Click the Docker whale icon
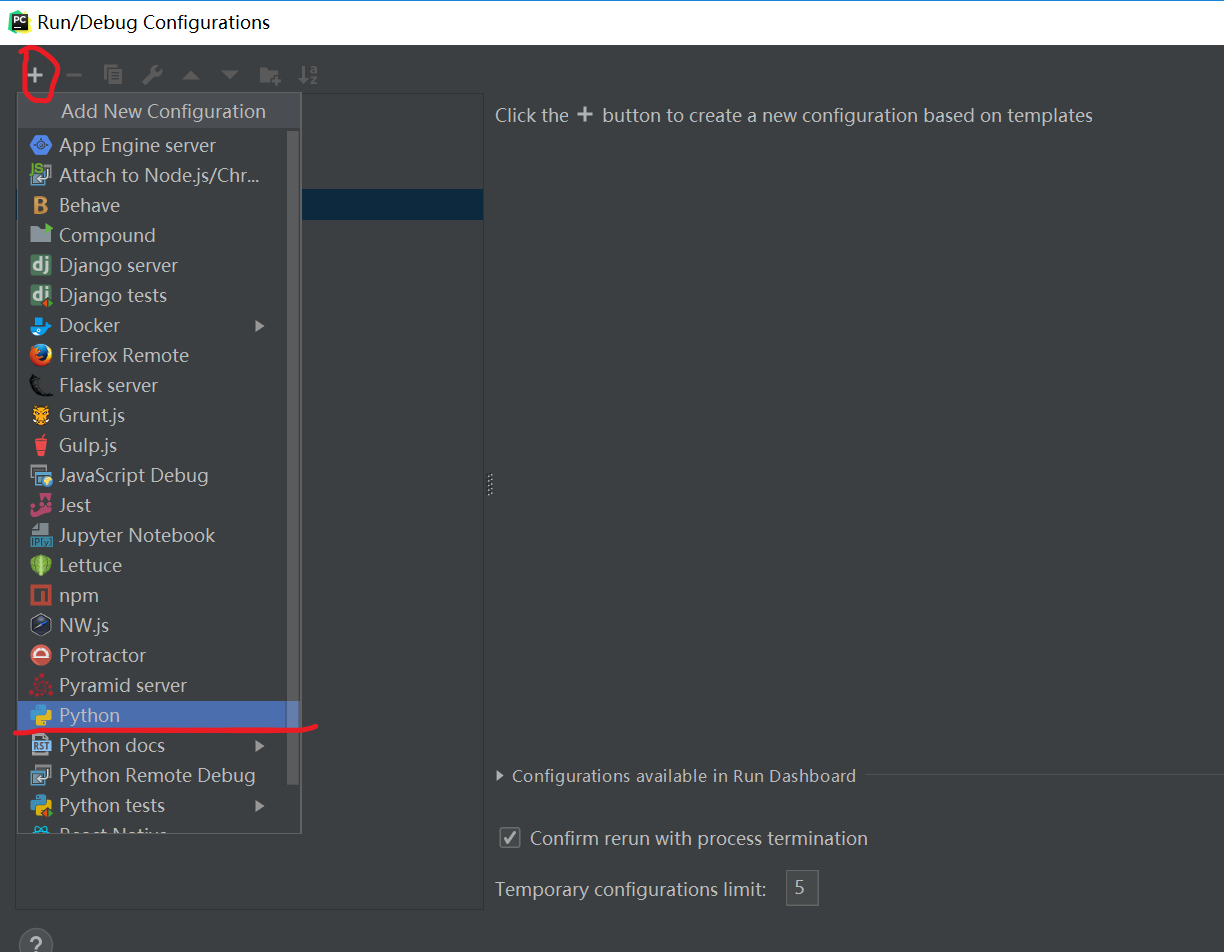 41,325
